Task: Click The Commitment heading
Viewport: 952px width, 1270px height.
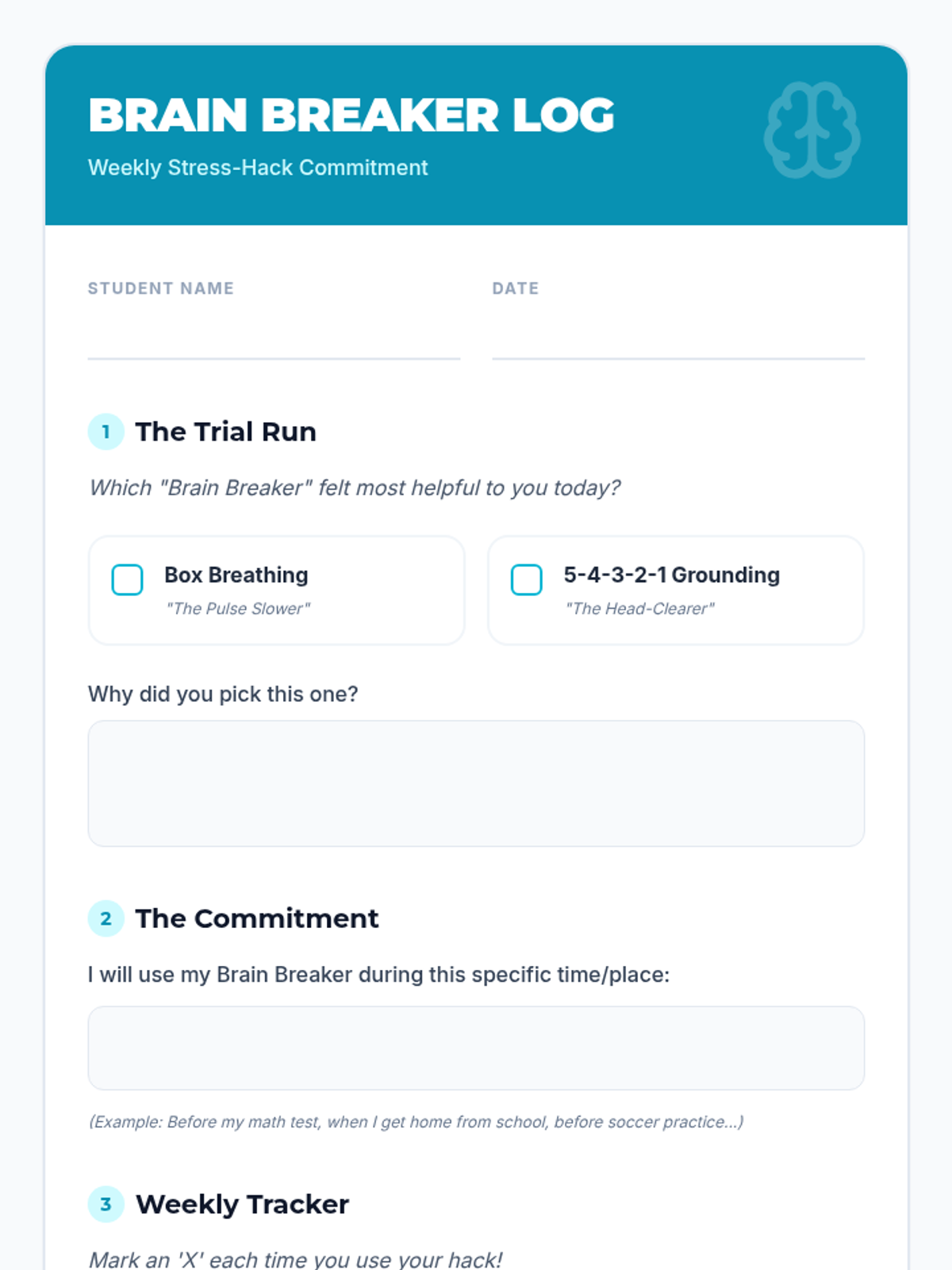Action: pyautogui.click(x=257, y=918)
